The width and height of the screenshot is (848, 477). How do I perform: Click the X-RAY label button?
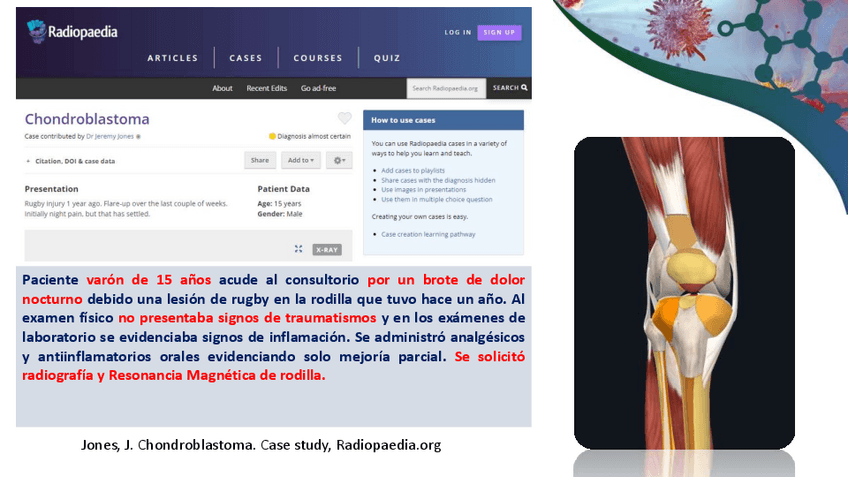(x=327, y=249)
